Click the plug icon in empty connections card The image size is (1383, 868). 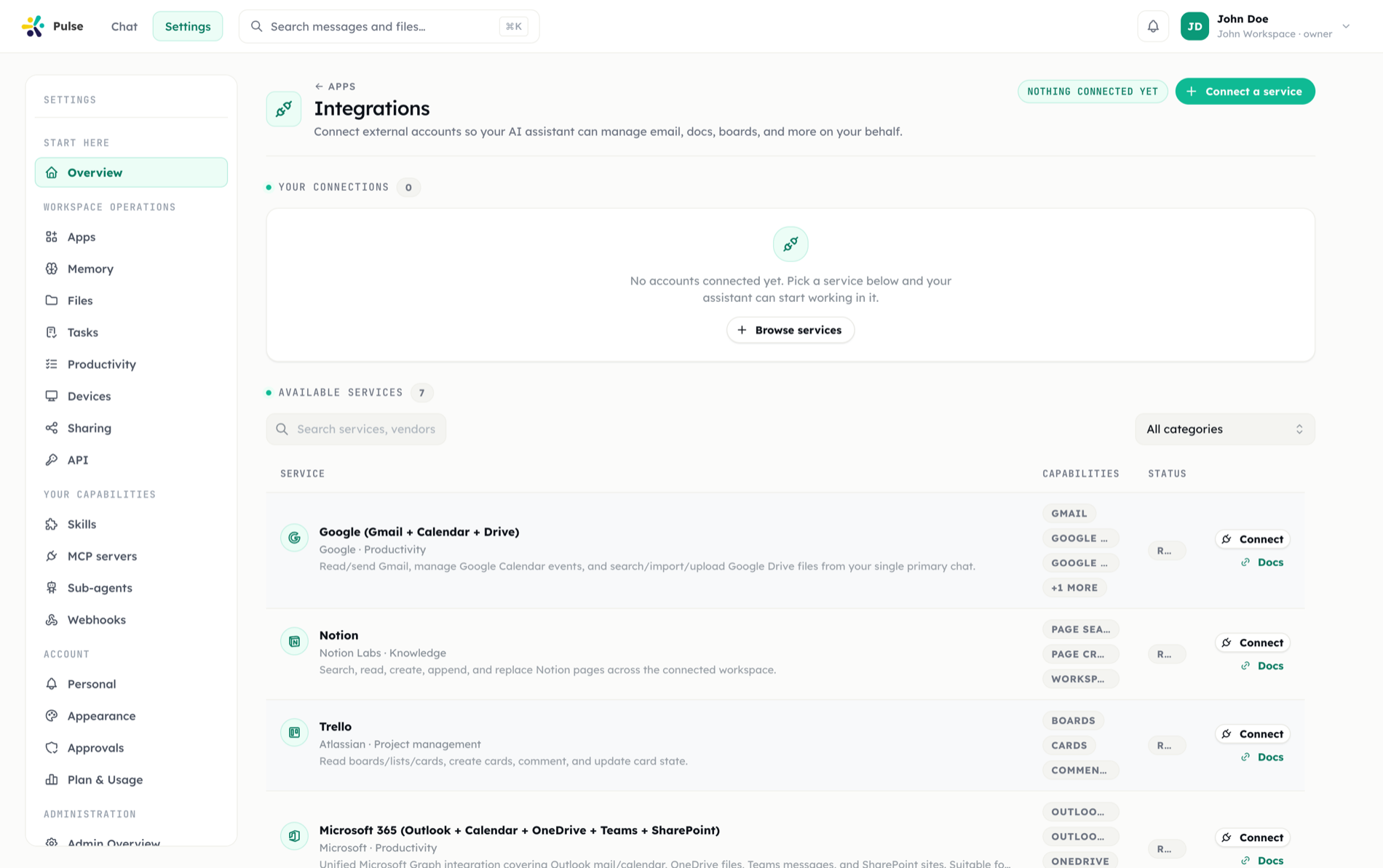tap(790, 244)
